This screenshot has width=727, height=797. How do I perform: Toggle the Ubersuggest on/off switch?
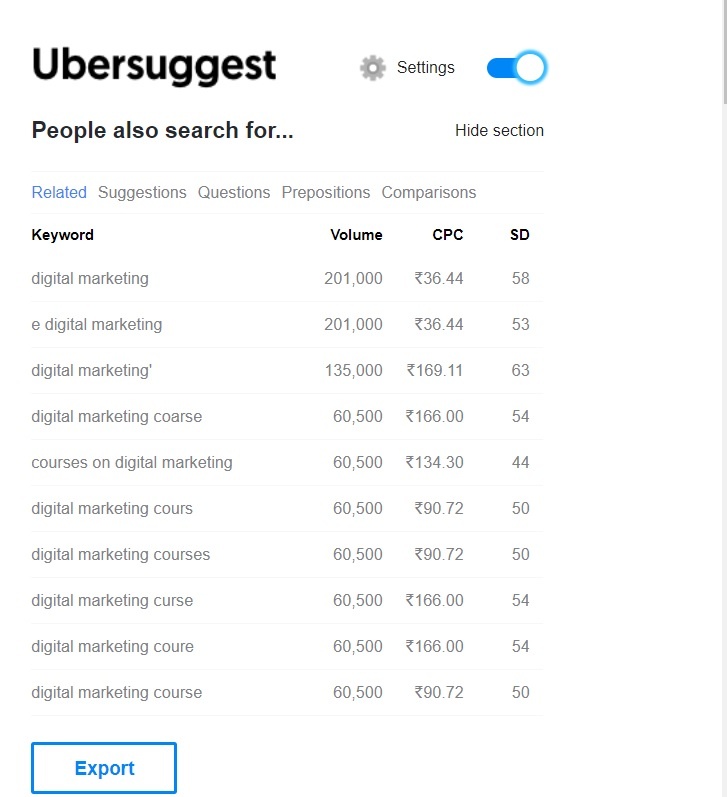click(517, 67)
